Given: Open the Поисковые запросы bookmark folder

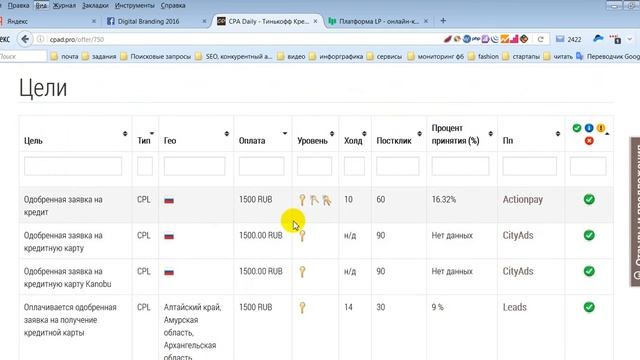Looking at the screenshot, I should (x=156, y=56).
